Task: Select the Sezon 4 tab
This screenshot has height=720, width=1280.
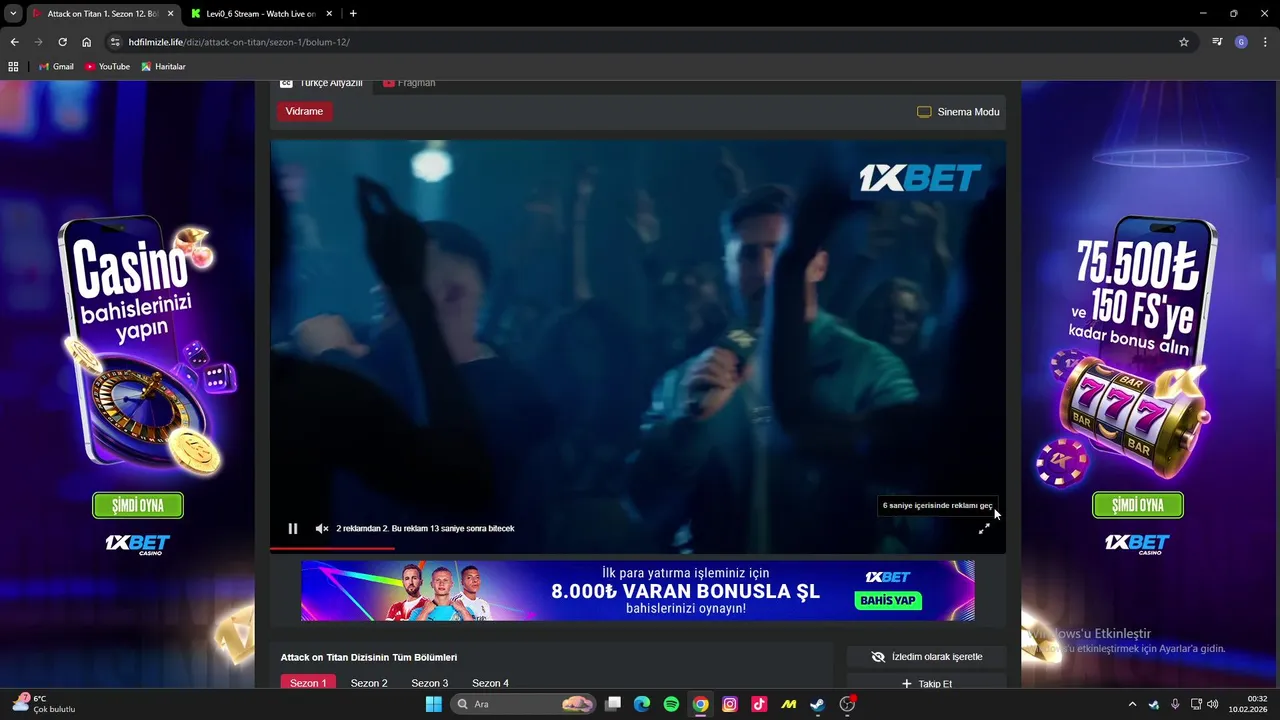Action: click(490, 683)
